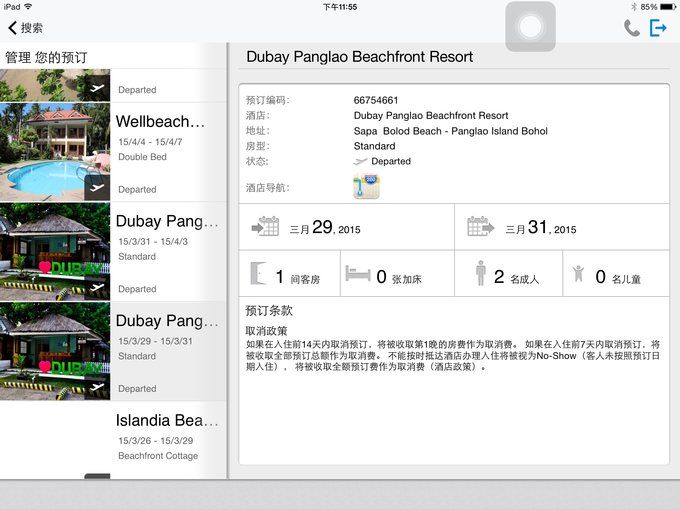
Task: Tap battery indicator in status bar
Action: [x=667, y=7]
